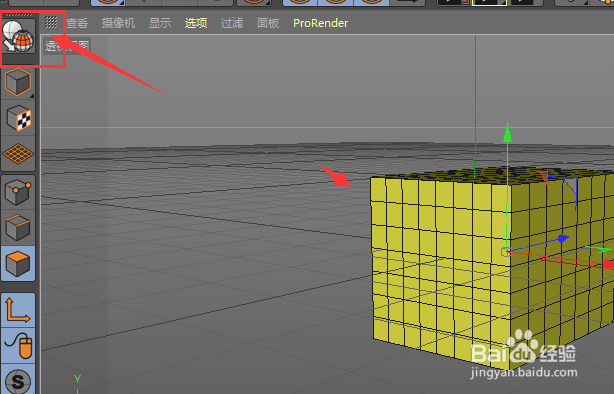Toggle the Enable Axis tool
Viewport: 614px width, 394px height.
tap(18, 310)
